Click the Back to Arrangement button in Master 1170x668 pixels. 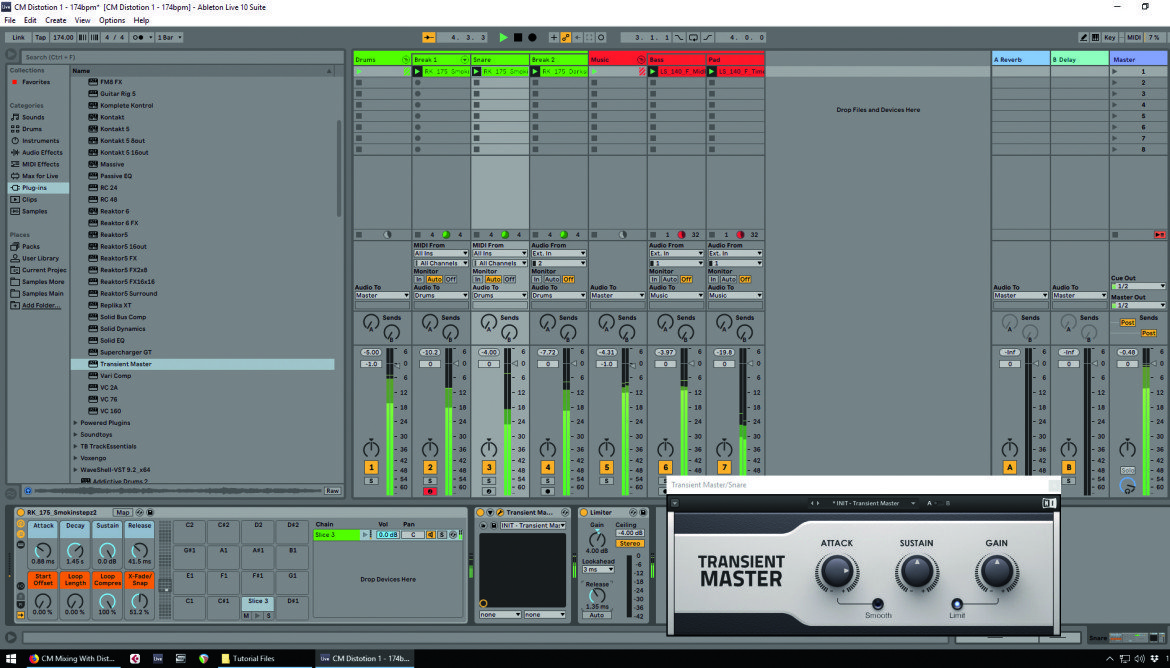pyautogui.click(x=1160, y=234)
